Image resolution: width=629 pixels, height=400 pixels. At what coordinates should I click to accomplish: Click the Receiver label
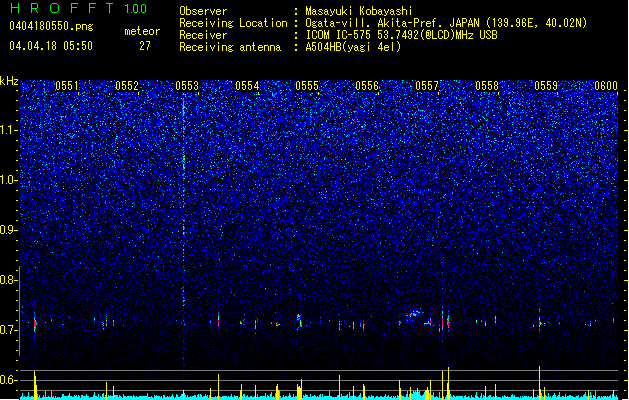click(x=203, y=35)
